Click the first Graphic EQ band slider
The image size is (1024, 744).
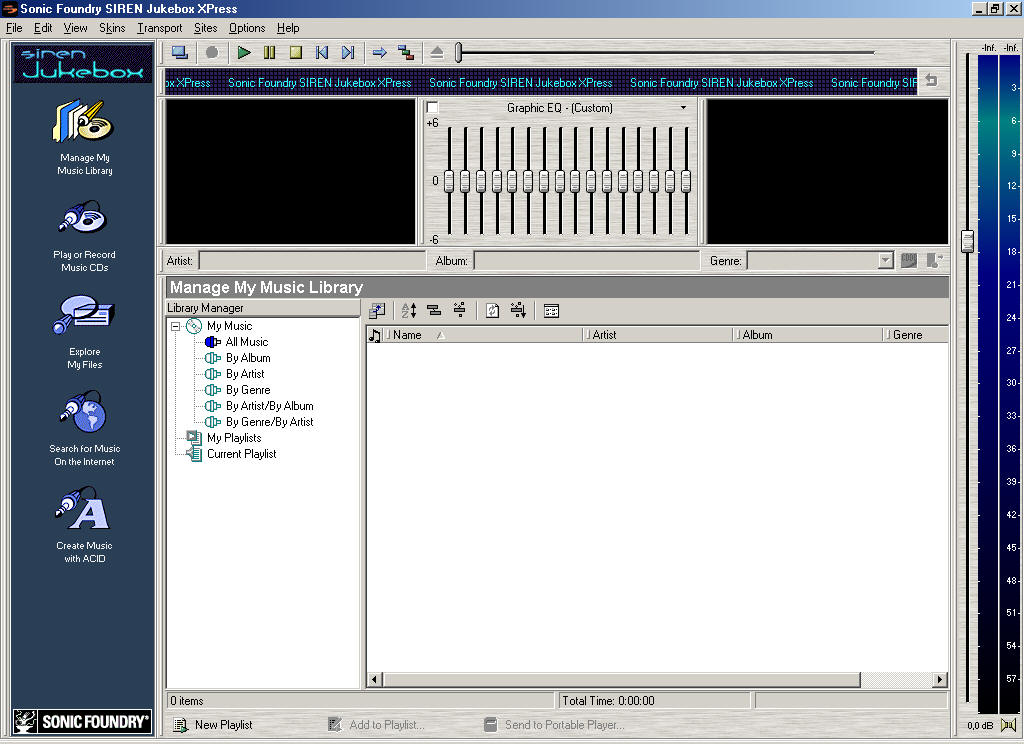tap(449, 181)
